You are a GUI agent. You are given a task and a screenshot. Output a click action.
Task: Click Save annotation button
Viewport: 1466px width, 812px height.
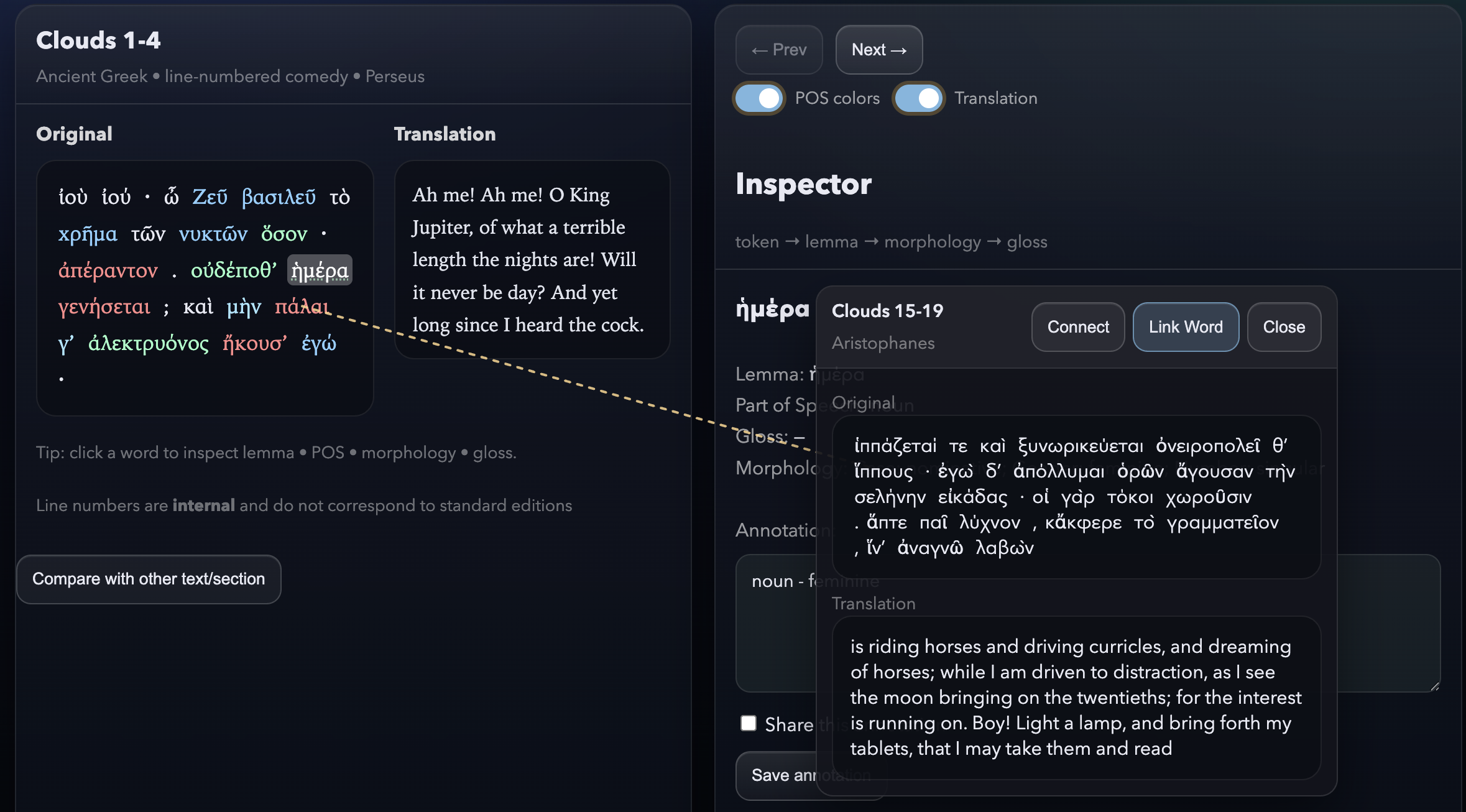(x=777, y=775)
